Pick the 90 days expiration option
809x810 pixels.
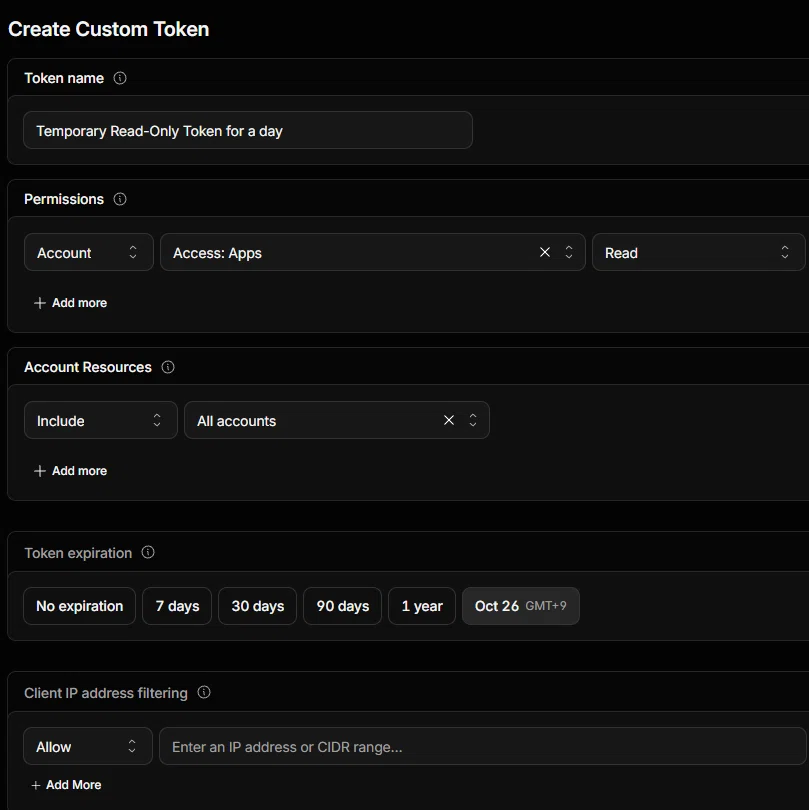[x=343, y=606]
